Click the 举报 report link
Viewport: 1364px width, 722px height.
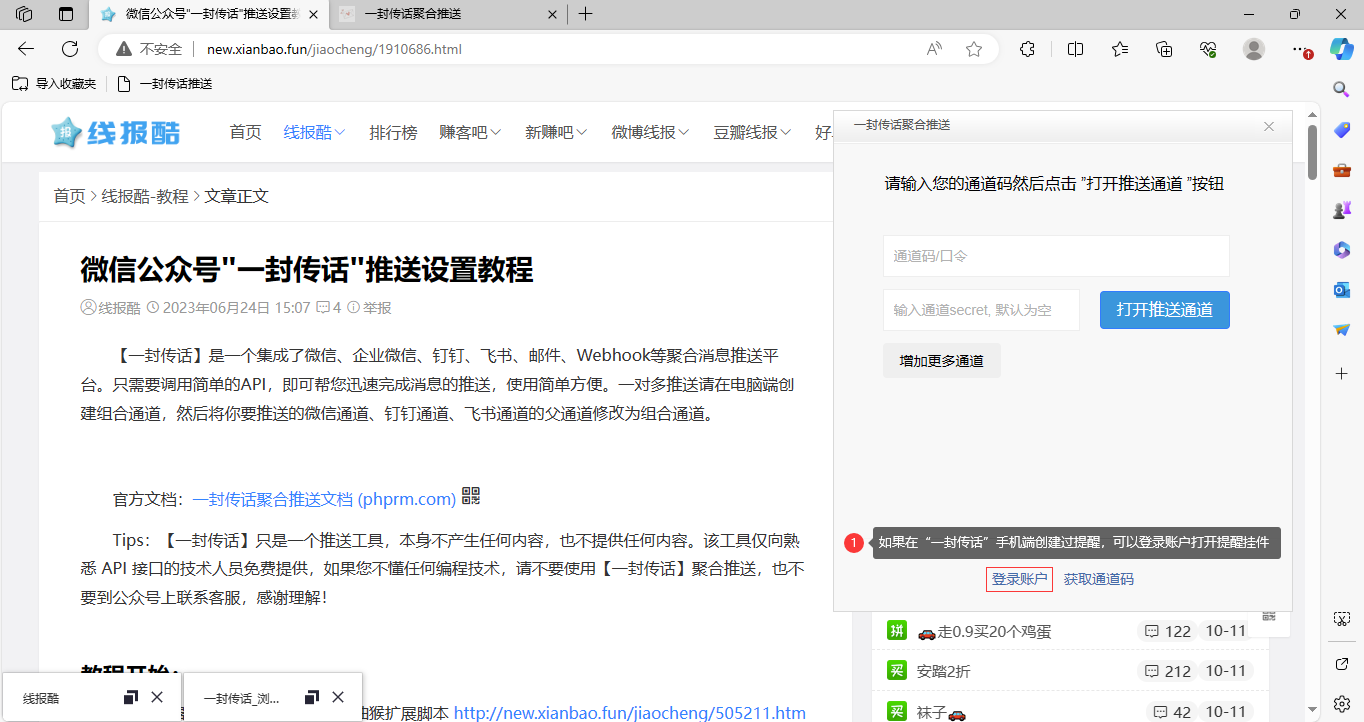(377, 308)
